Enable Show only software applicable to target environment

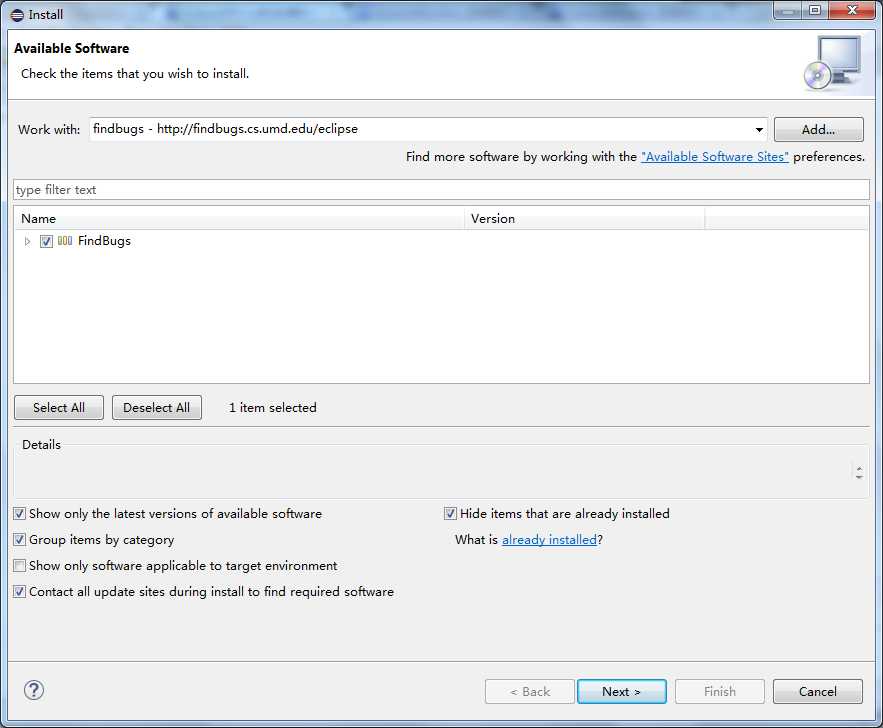click(x=20, y=565)
